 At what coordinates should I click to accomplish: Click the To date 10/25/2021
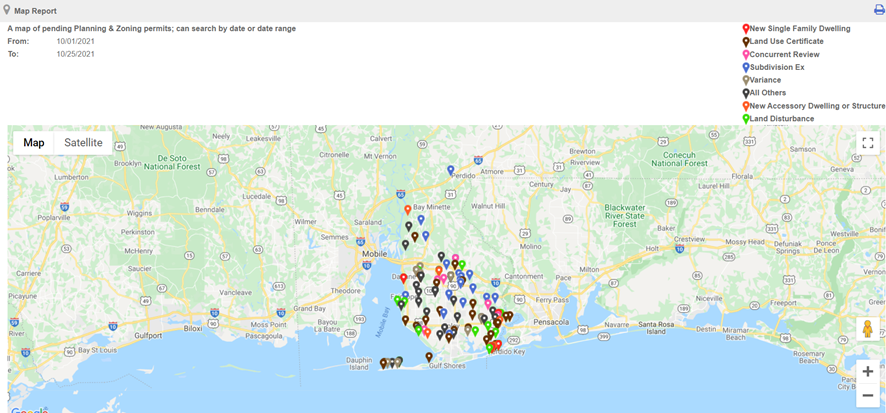point(76,54)
